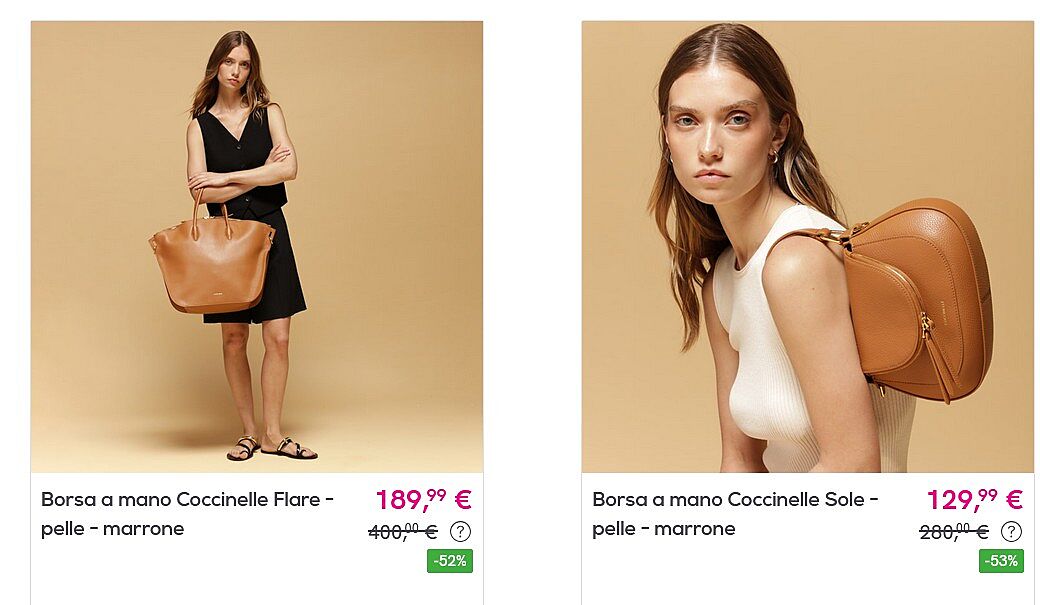Open the Coccinelle Flare product photo
Viewport: 1040px width, 605px height.
257,247
